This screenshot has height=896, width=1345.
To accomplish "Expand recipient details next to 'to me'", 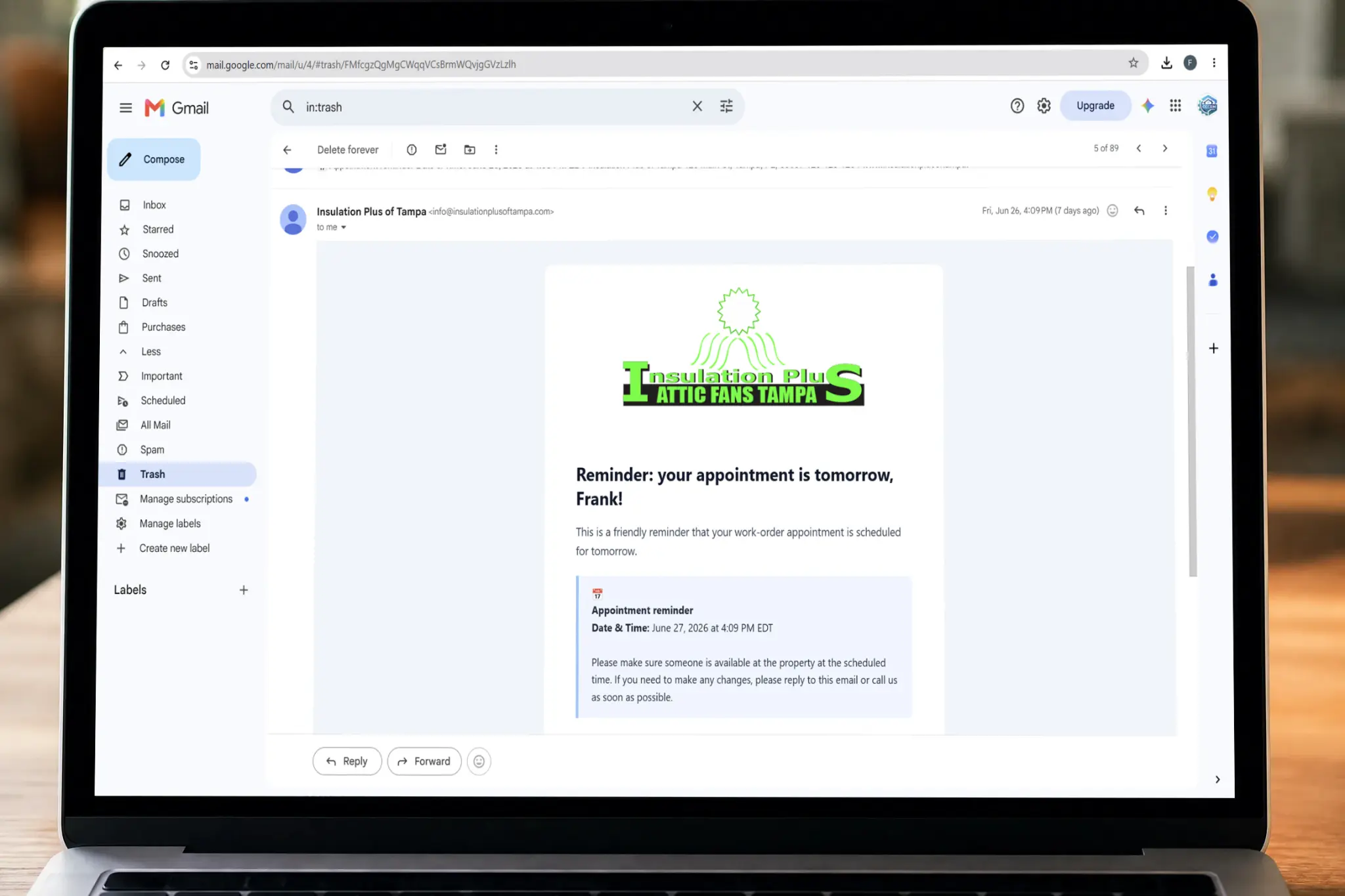I will pyautogui.click(x=343, y=228).
